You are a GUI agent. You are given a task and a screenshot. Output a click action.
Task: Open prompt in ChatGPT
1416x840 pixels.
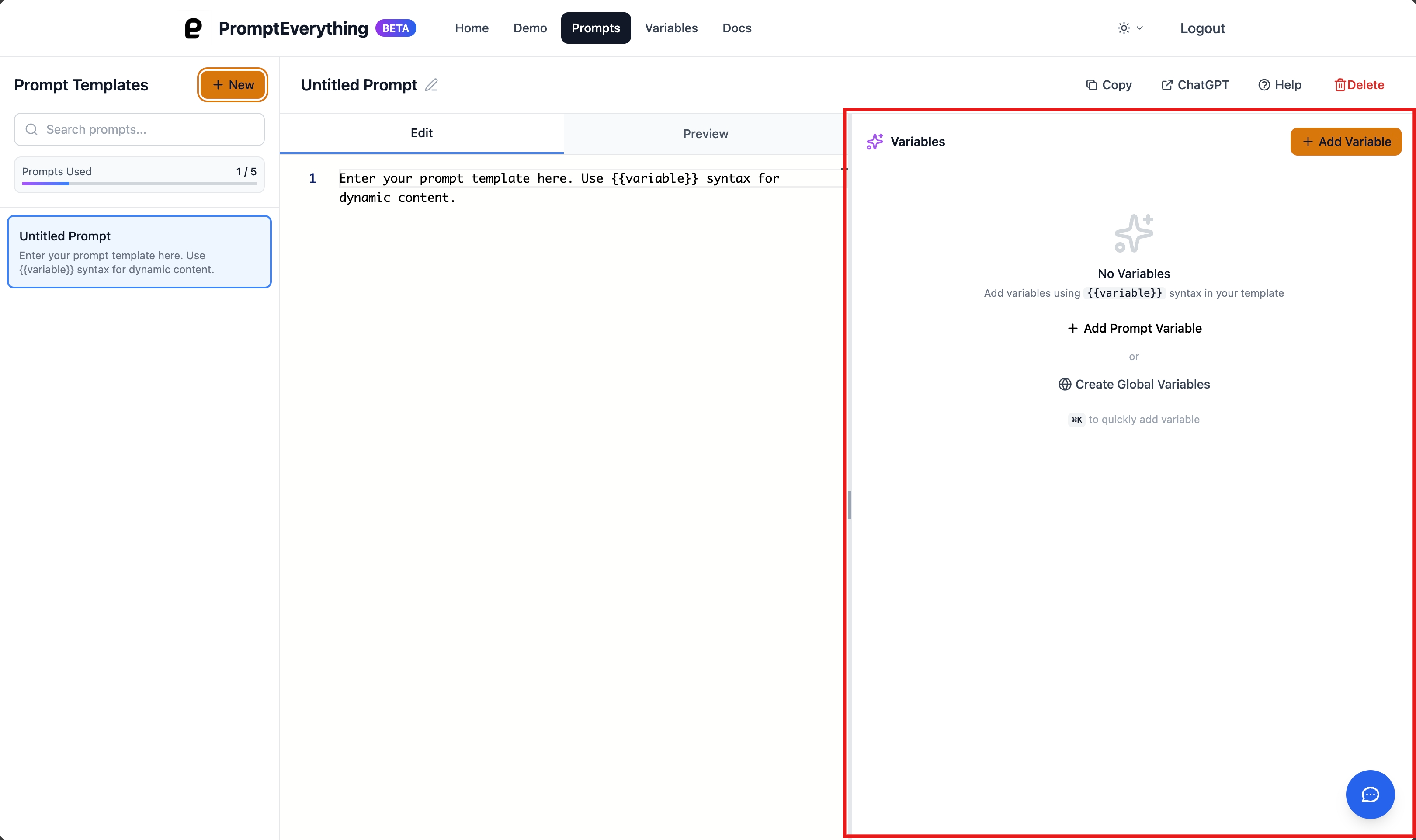1195,85
